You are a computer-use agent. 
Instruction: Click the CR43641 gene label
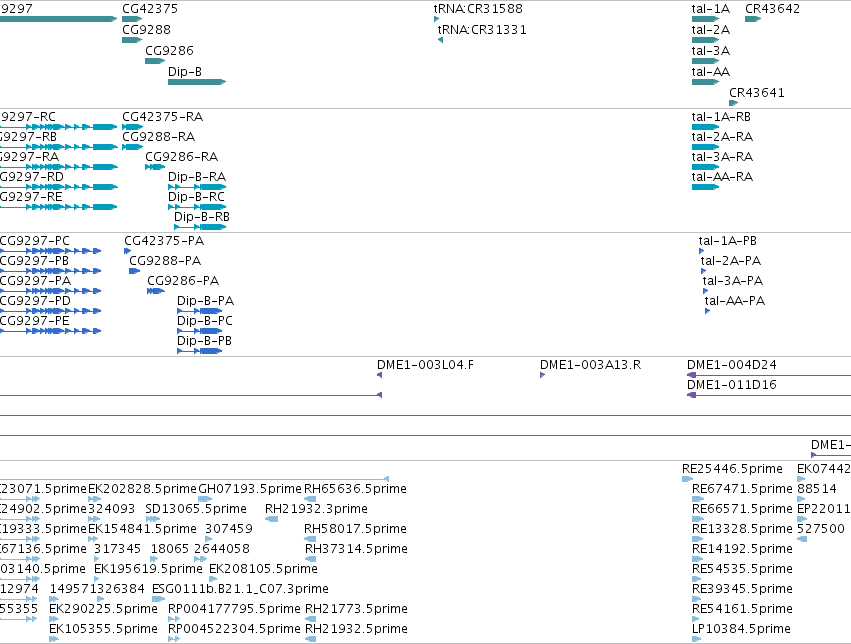pyautogui.click(x=757, y=93)
